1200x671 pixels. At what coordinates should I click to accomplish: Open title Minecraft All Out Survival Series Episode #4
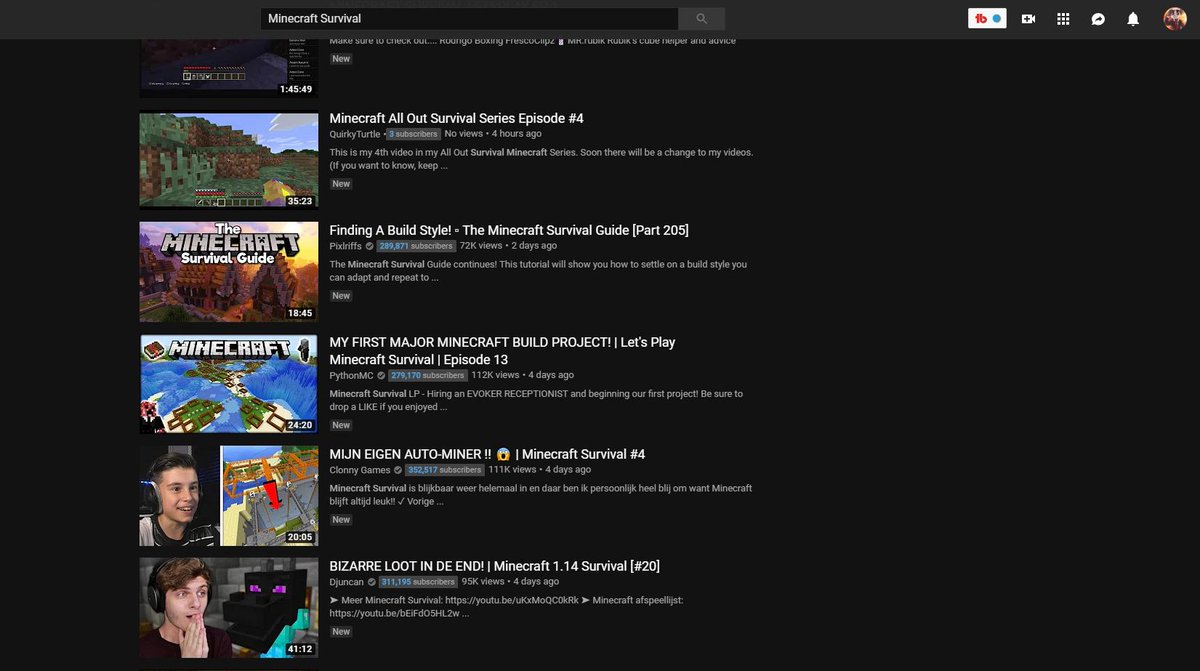click(457, 118)
